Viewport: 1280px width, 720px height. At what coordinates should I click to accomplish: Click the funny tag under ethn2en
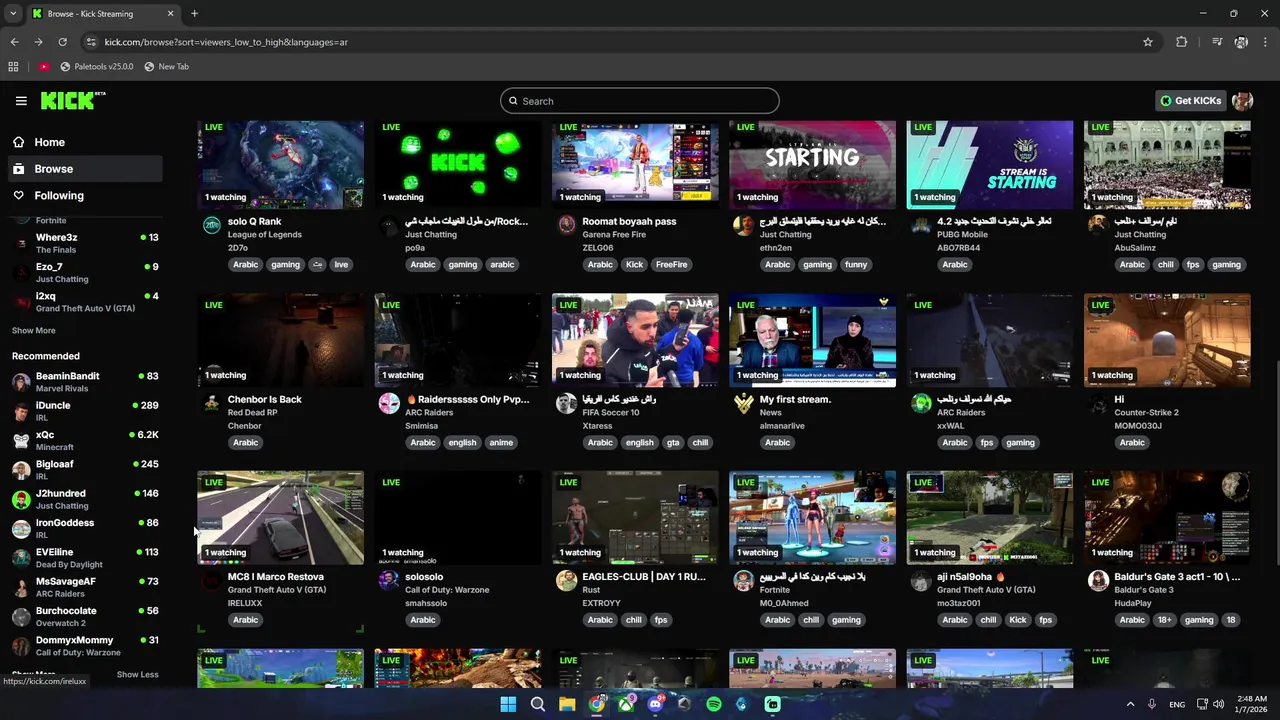(x=856, y=265)
